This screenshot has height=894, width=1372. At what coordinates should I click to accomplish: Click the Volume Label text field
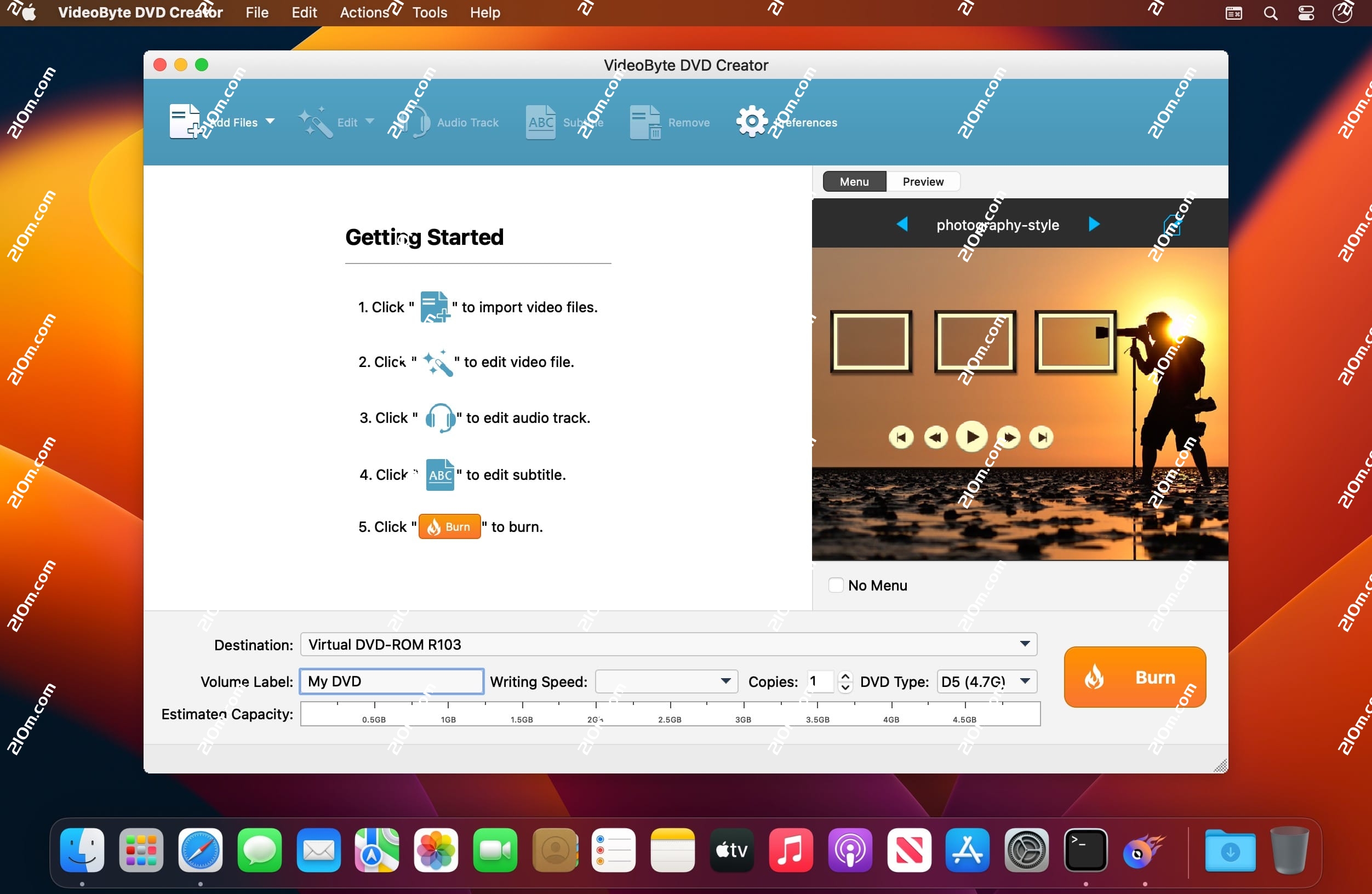coord(392,681)
